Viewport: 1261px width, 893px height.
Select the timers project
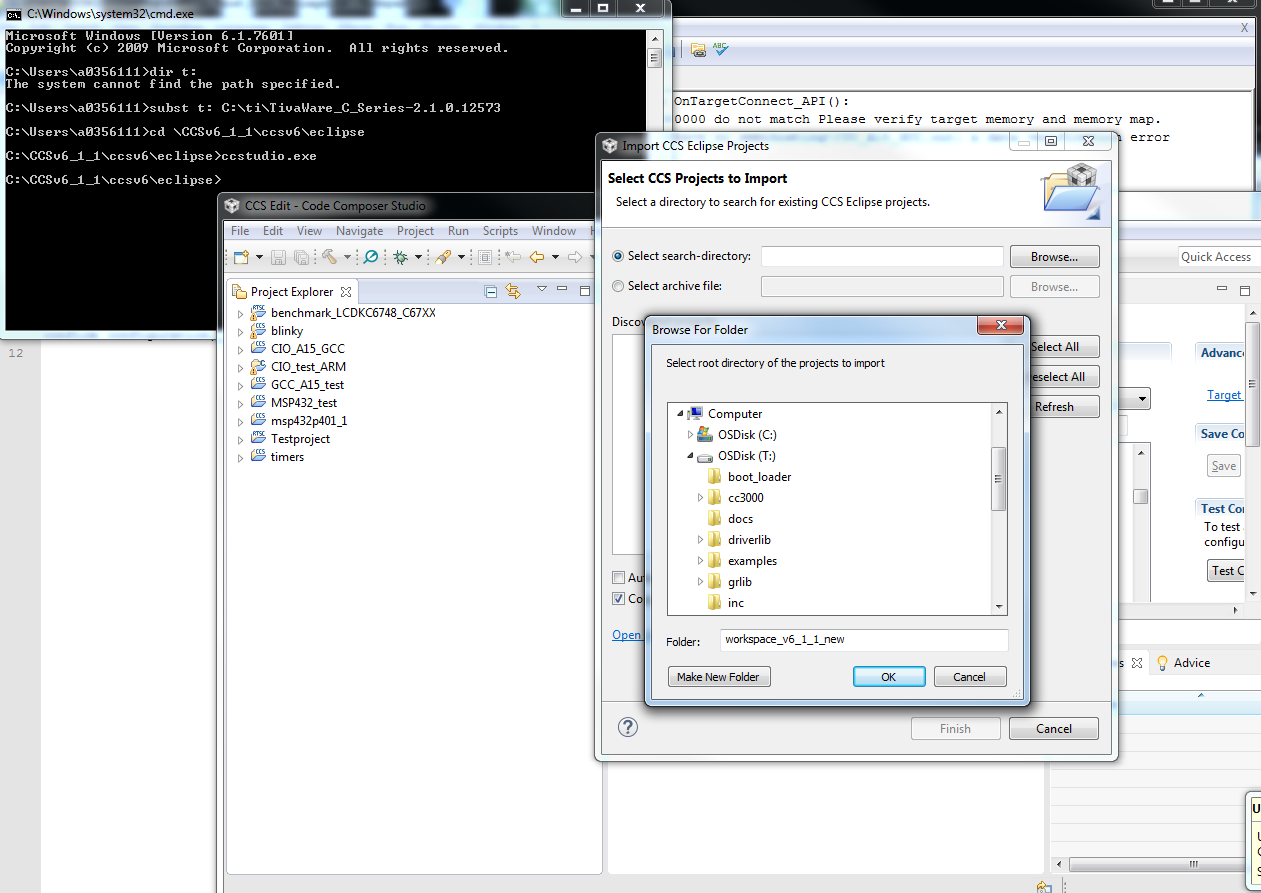[x=287, y=457]
